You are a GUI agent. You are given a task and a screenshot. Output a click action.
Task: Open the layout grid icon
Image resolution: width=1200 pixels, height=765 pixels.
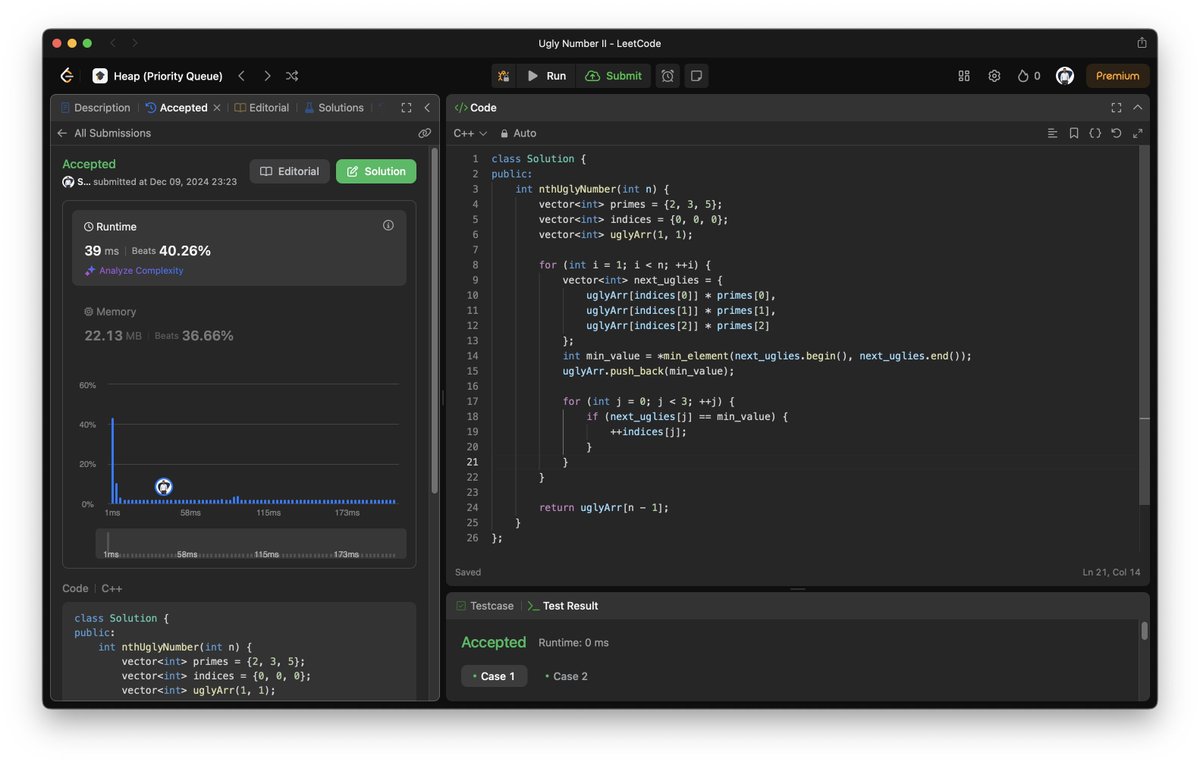964,76
